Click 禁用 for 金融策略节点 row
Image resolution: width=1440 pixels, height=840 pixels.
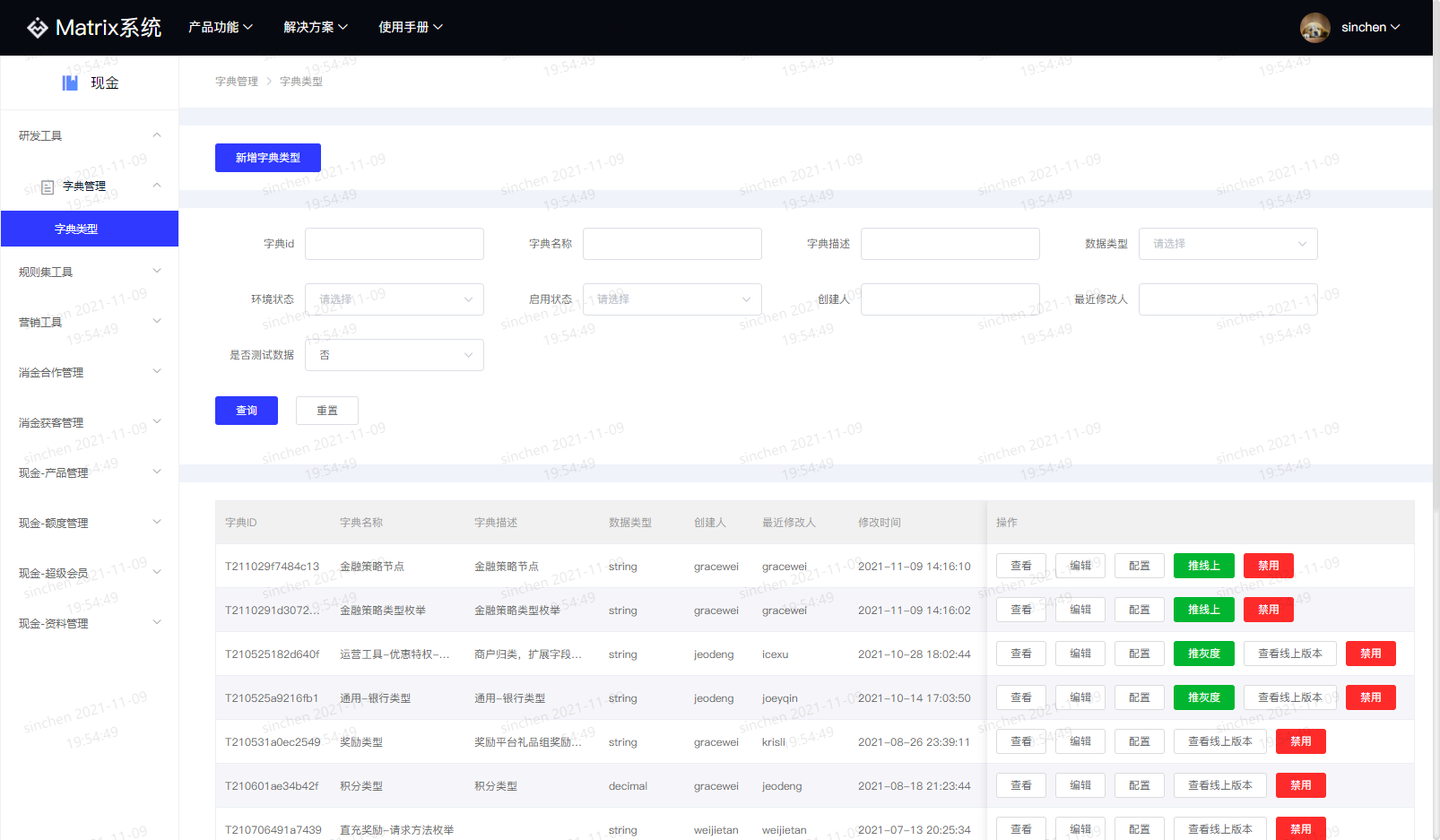1269,566
